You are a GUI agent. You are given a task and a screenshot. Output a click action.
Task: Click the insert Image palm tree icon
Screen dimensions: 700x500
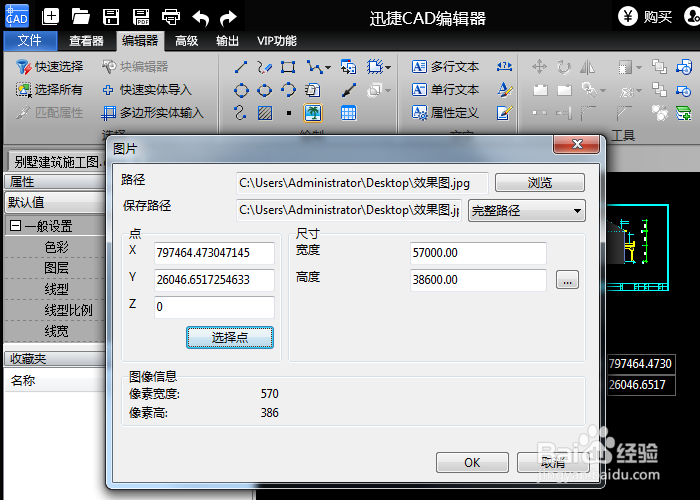(x=313, y=113)
